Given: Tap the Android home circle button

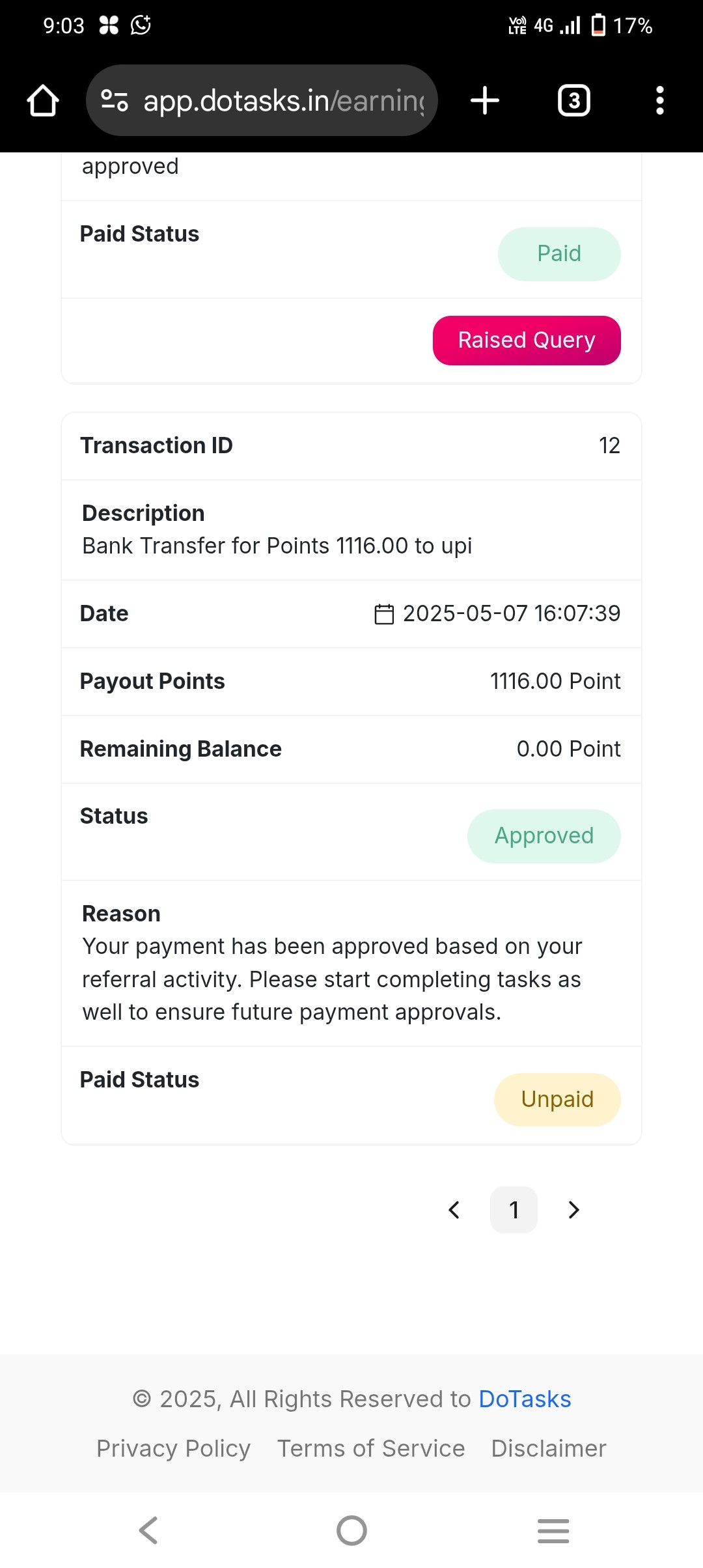Looking at the screenshot, I should coord(351,1530).
